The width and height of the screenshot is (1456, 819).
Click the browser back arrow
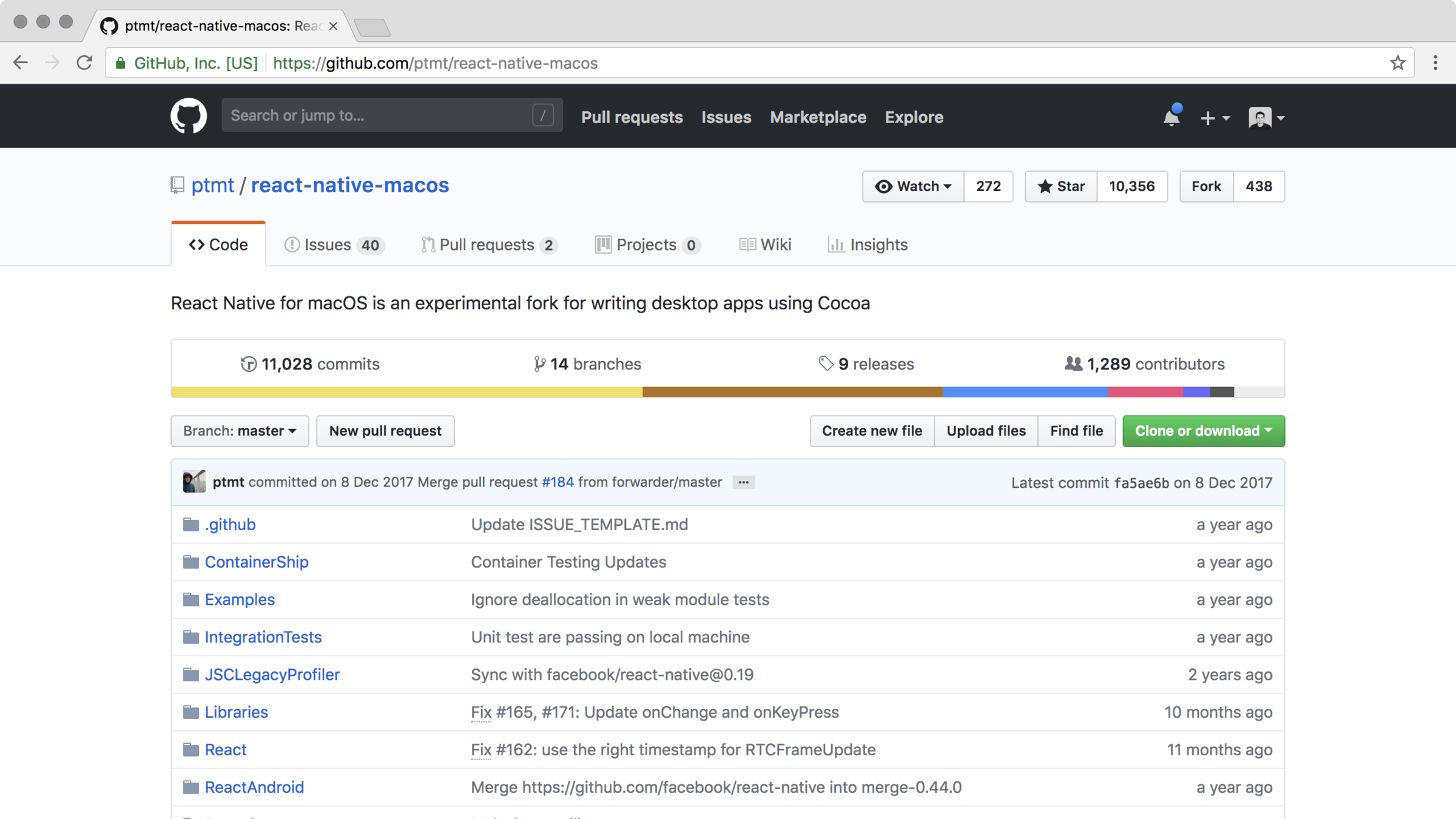coord(21,62)
